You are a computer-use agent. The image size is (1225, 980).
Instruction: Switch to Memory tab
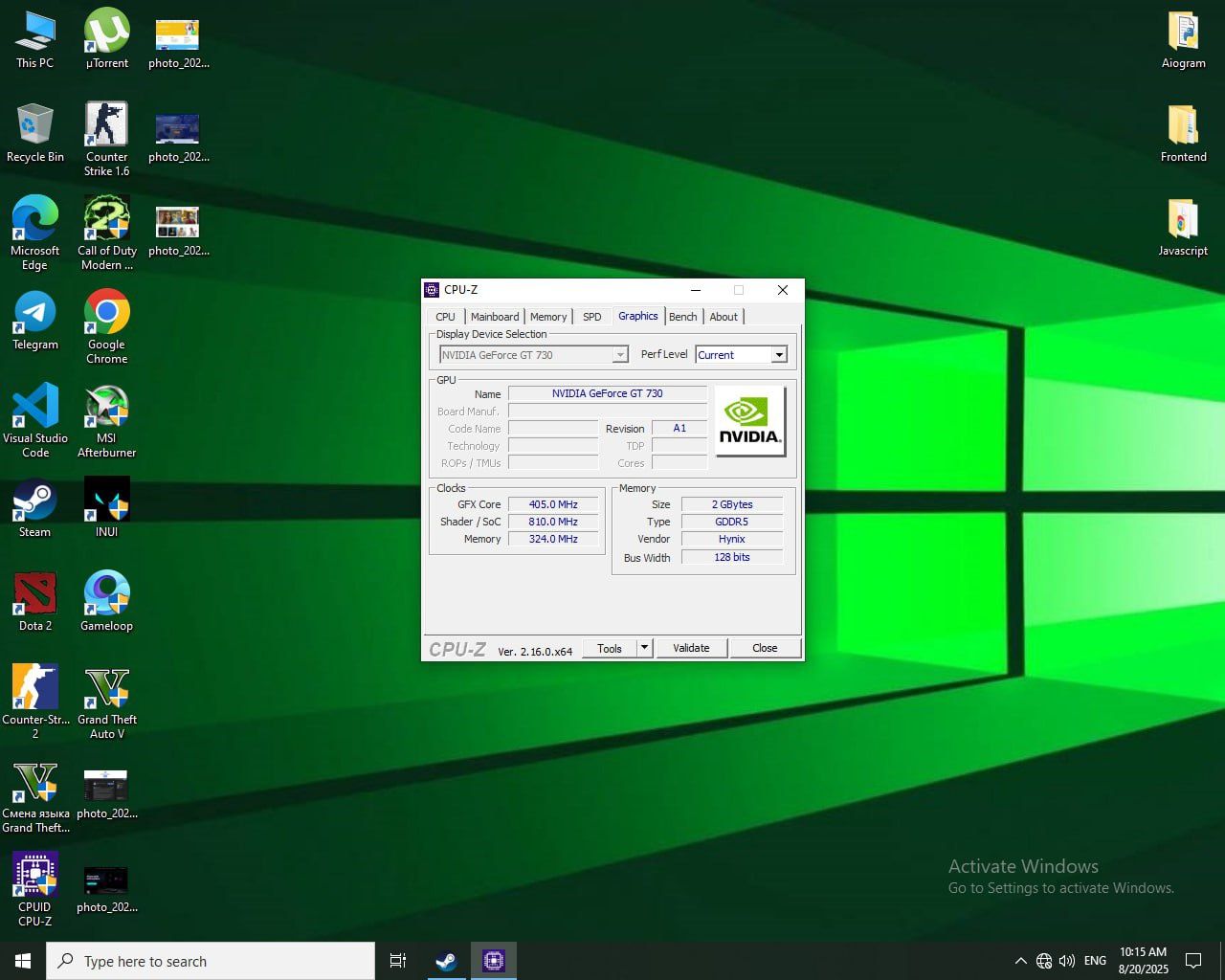[x=548, y=317]
